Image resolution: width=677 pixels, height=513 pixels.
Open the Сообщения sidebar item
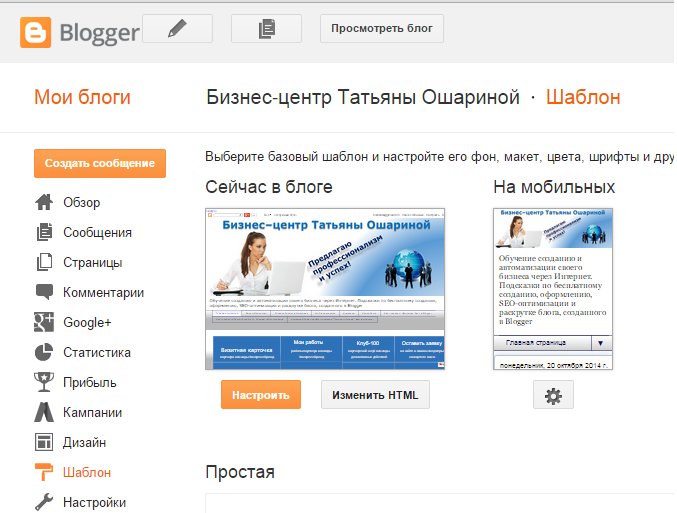point(98,232)
